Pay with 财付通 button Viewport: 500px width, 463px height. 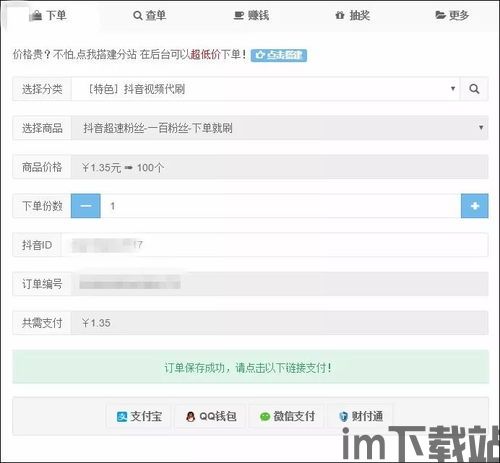tap(360, 416)
